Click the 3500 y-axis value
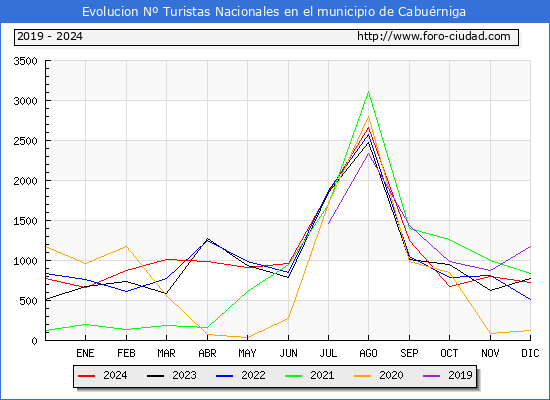 25,61
